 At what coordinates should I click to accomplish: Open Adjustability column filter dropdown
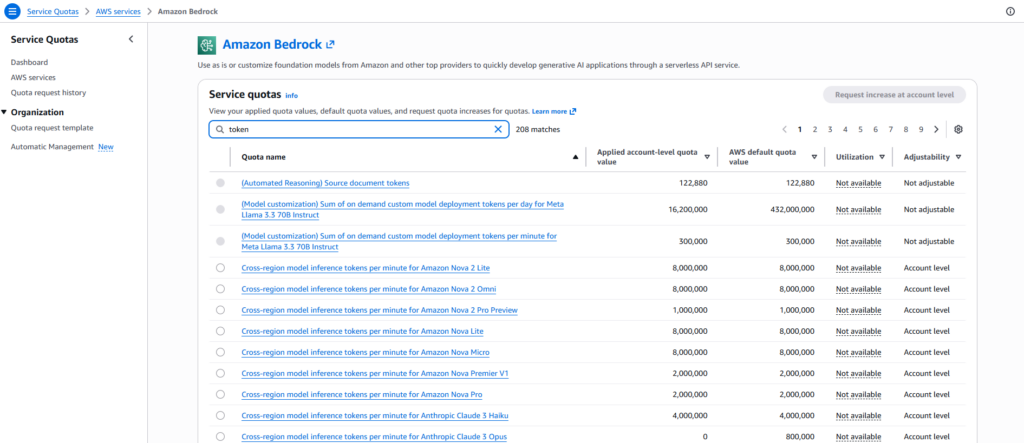pyautogui.click(x=958, y=157)
